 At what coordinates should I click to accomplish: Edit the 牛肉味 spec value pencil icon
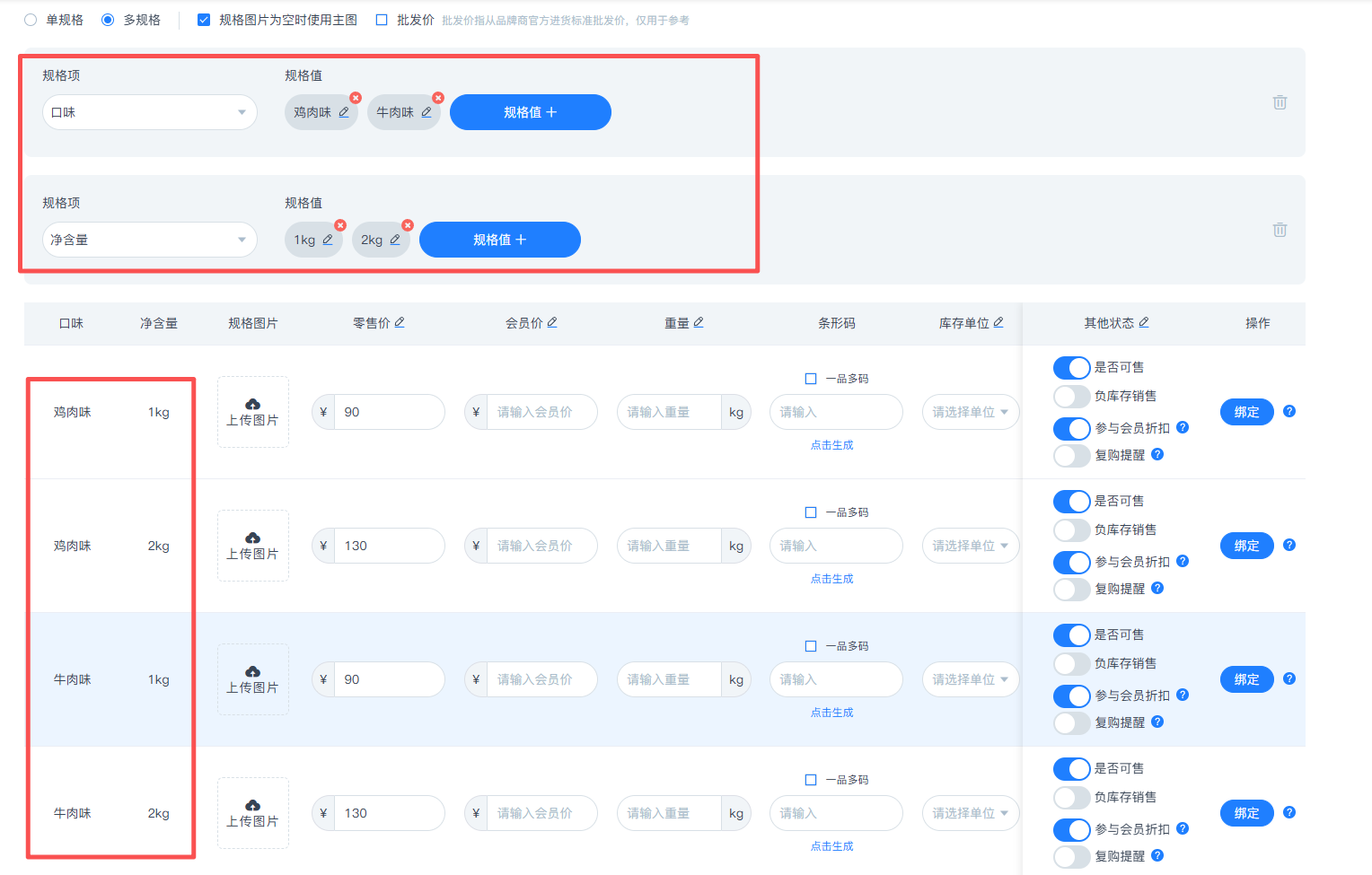pos(427,112)
